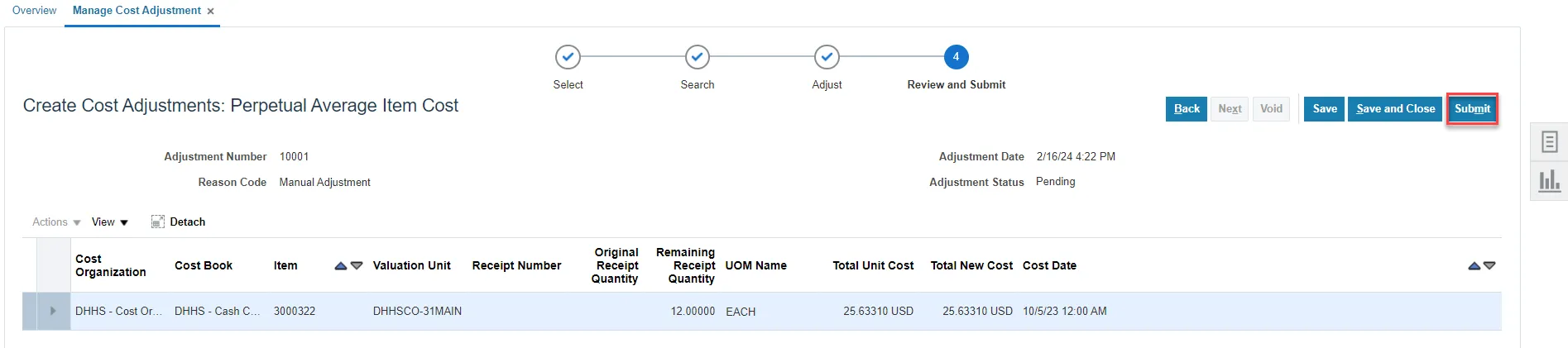Go to the Select step checkmark
The height and width of the screenshot is (348, 1568).
[568, 57]
